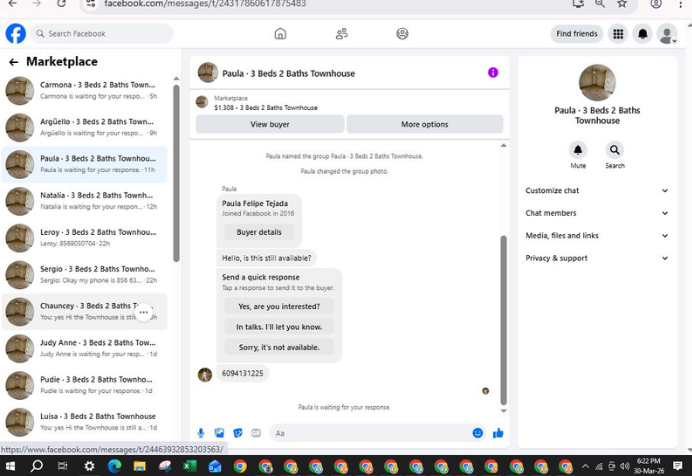Open the notifications bell icon
692x476 pixels.
tap(643, 34)
